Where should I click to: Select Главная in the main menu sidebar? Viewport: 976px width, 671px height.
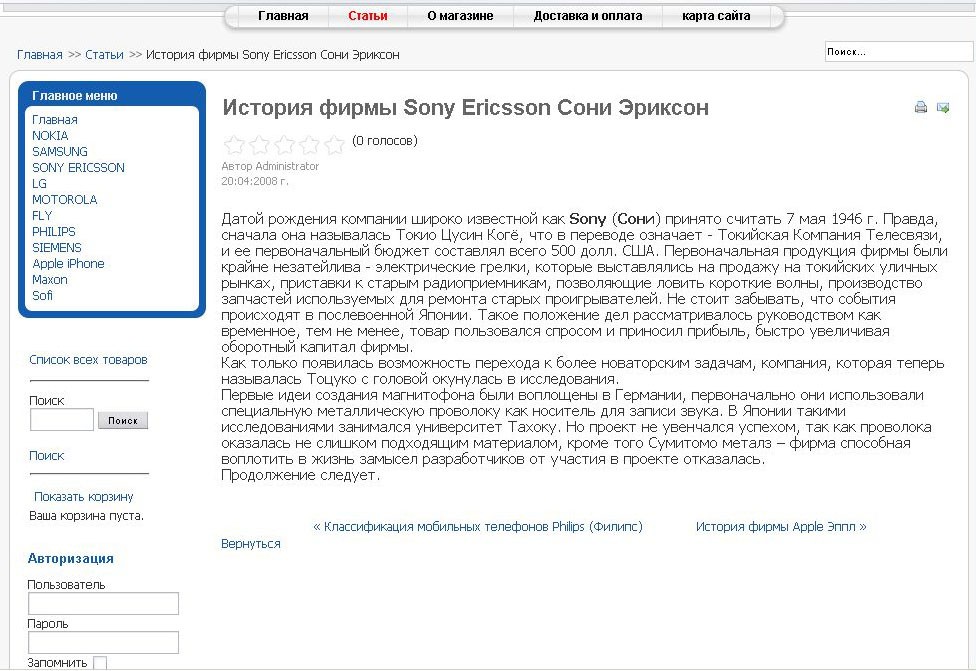55,120
